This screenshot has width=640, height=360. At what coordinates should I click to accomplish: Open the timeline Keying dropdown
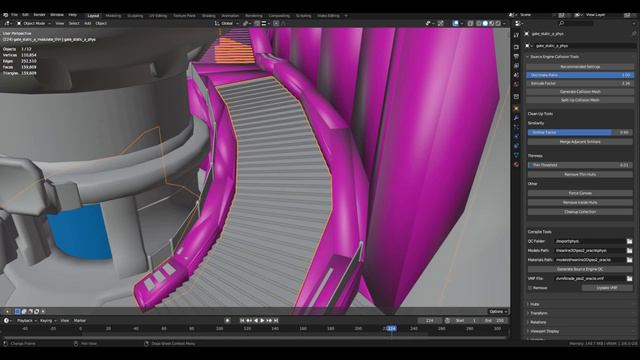click(48, 321)
